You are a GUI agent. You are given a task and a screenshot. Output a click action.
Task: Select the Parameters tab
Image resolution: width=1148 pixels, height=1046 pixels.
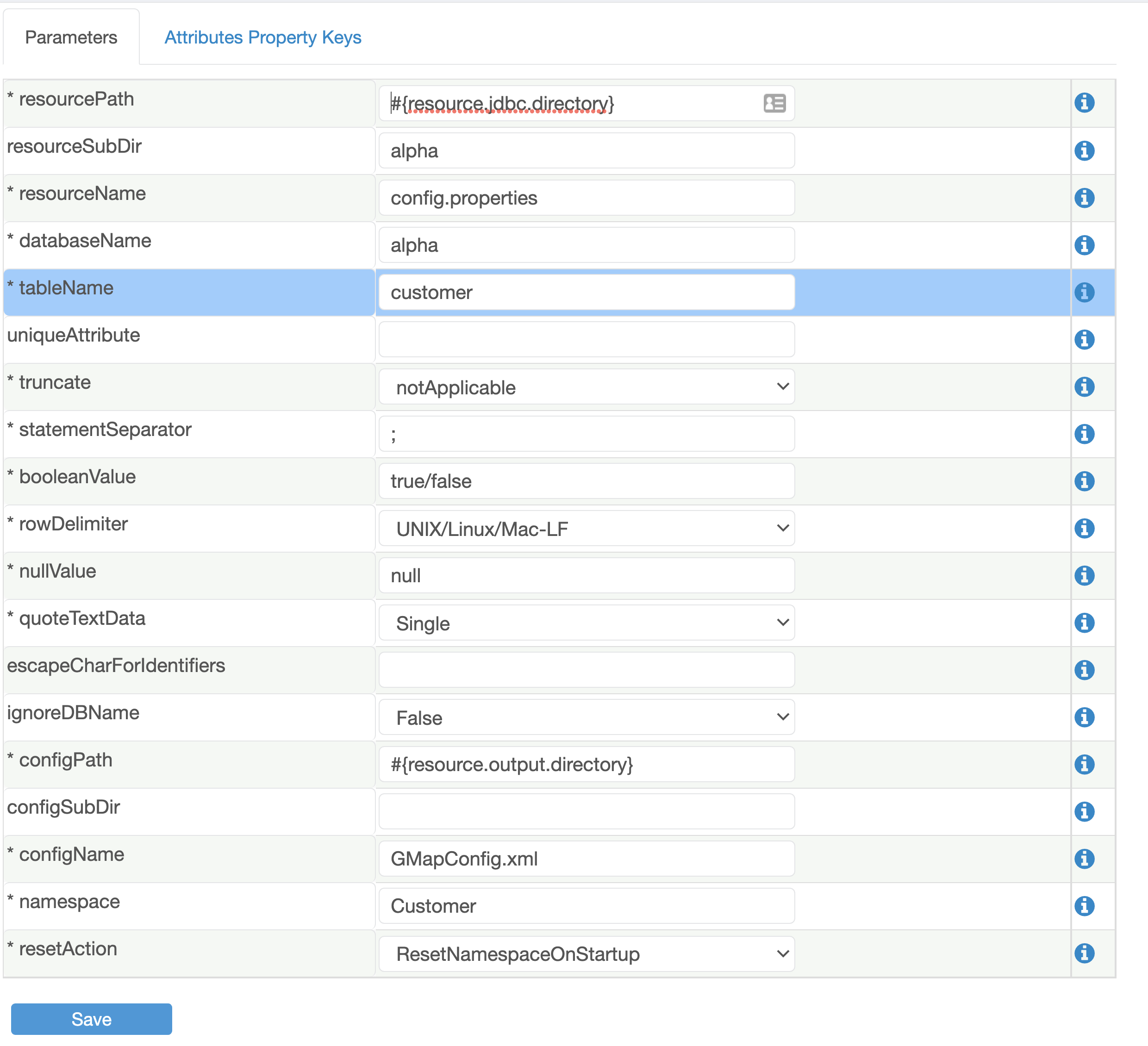[x=71, y=37]
